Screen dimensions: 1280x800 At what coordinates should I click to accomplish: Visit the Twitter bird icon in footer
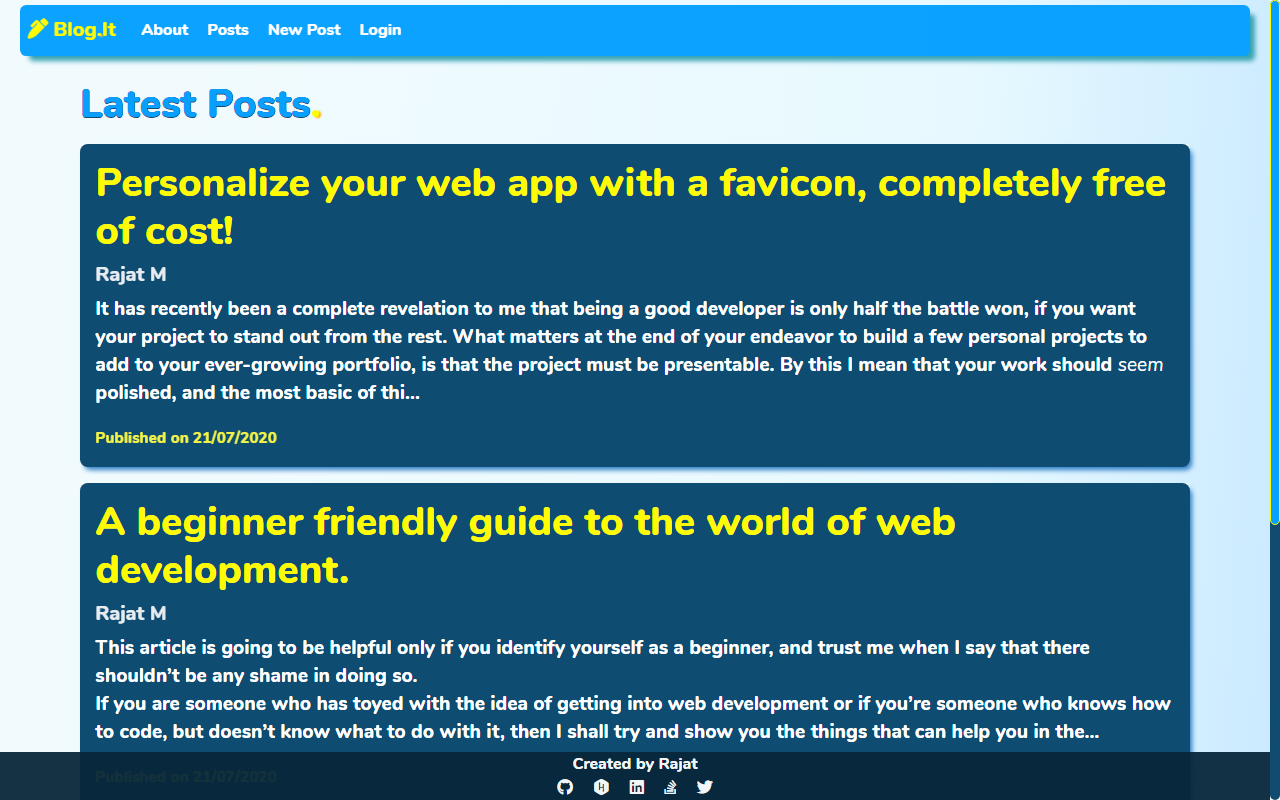[x=705, y=787]
